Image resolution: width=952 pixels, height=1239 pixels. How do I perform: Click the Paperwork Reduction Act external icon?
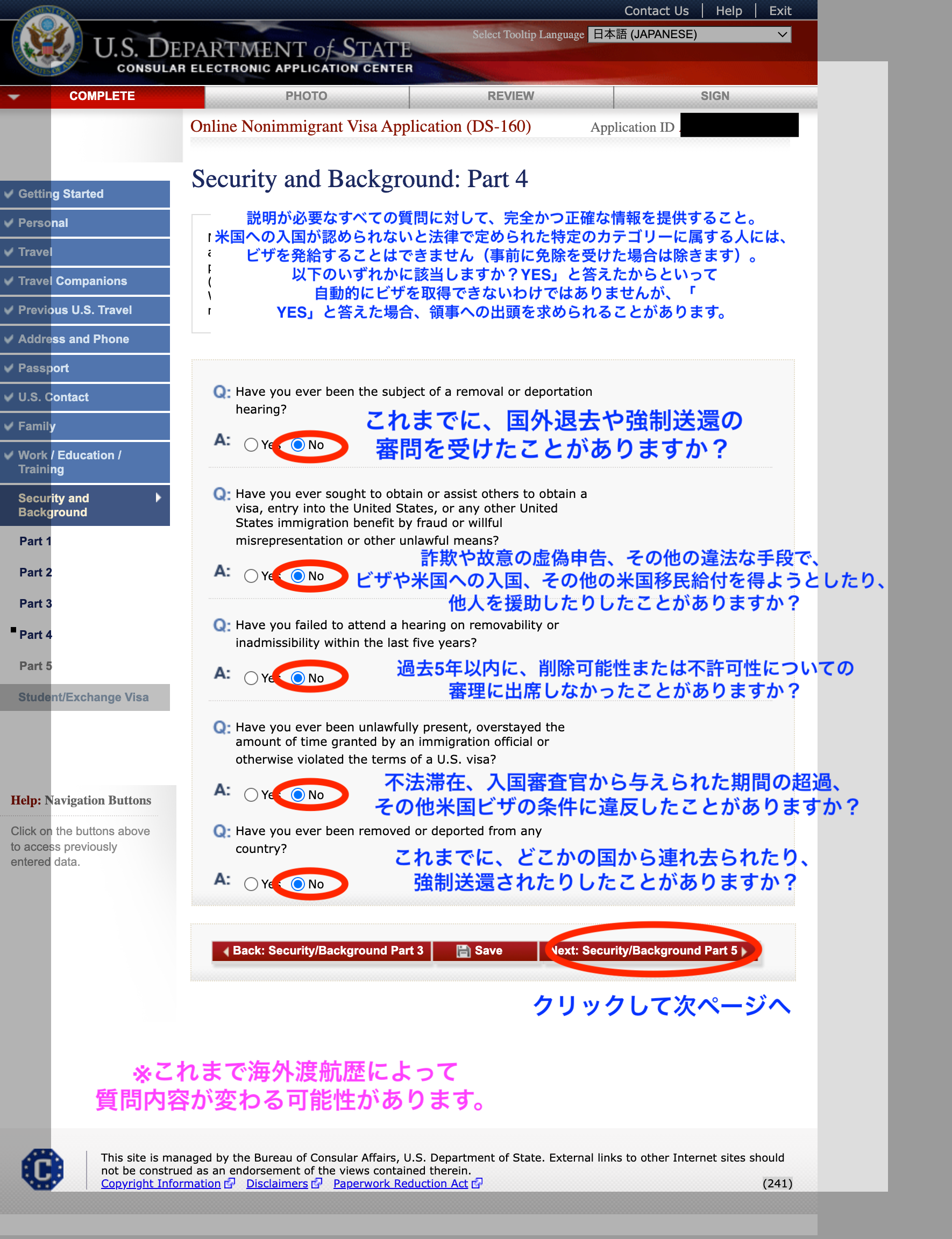click(x=477, y=1183)
